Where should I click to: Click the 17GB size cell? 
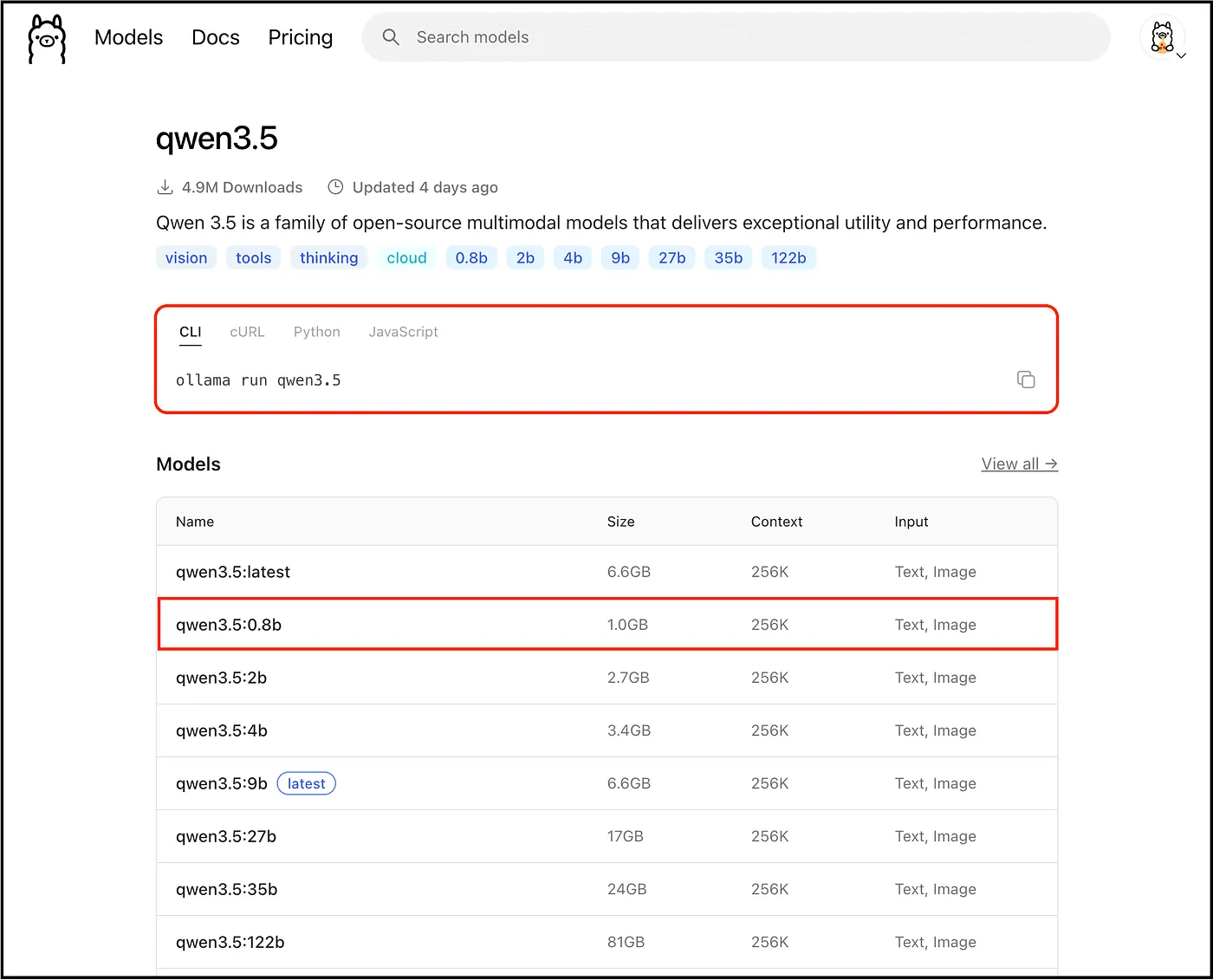(x=626, y=836)
